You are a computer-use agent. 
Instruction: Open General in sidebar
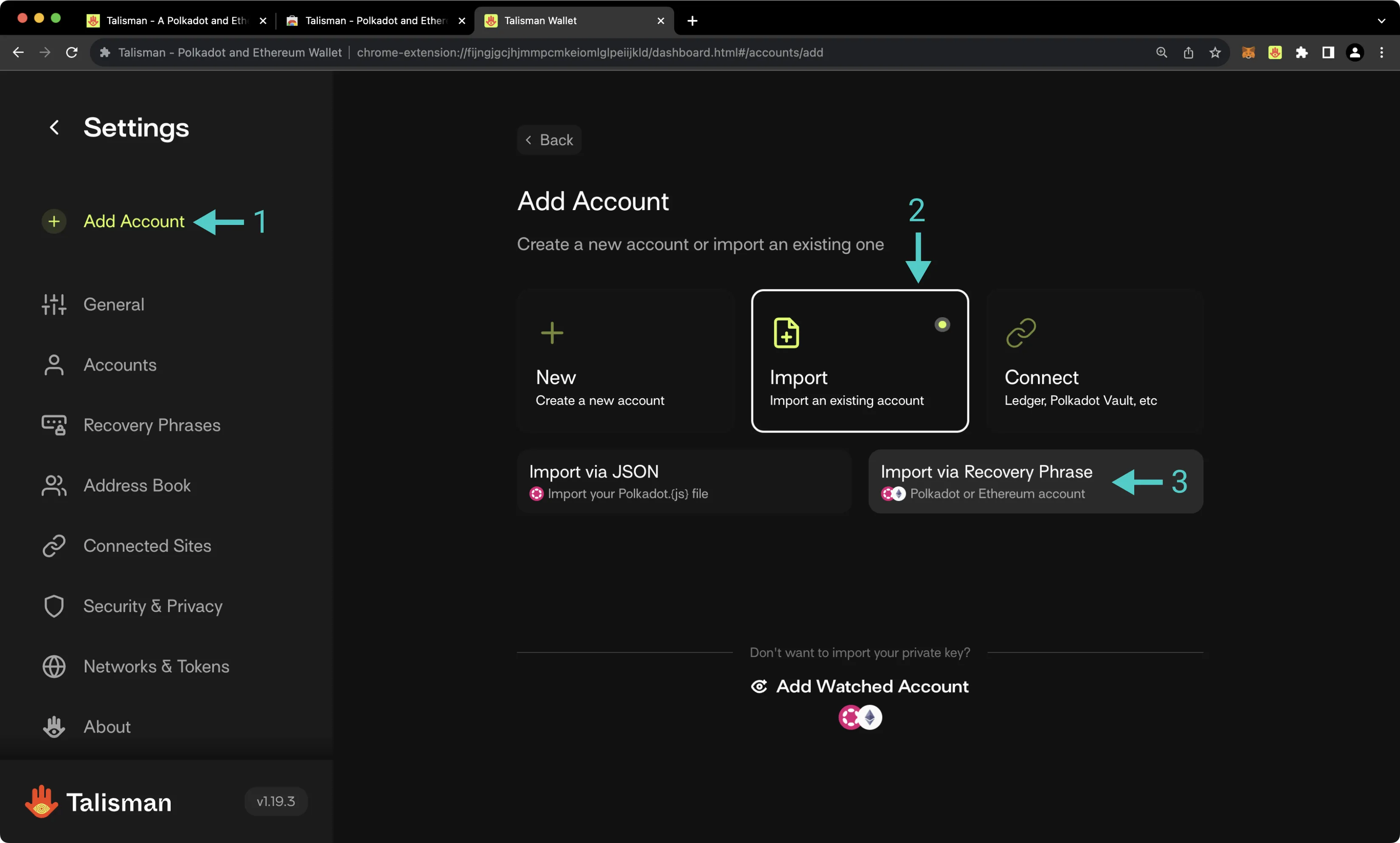pyautogui.click(x=114, y=304)
